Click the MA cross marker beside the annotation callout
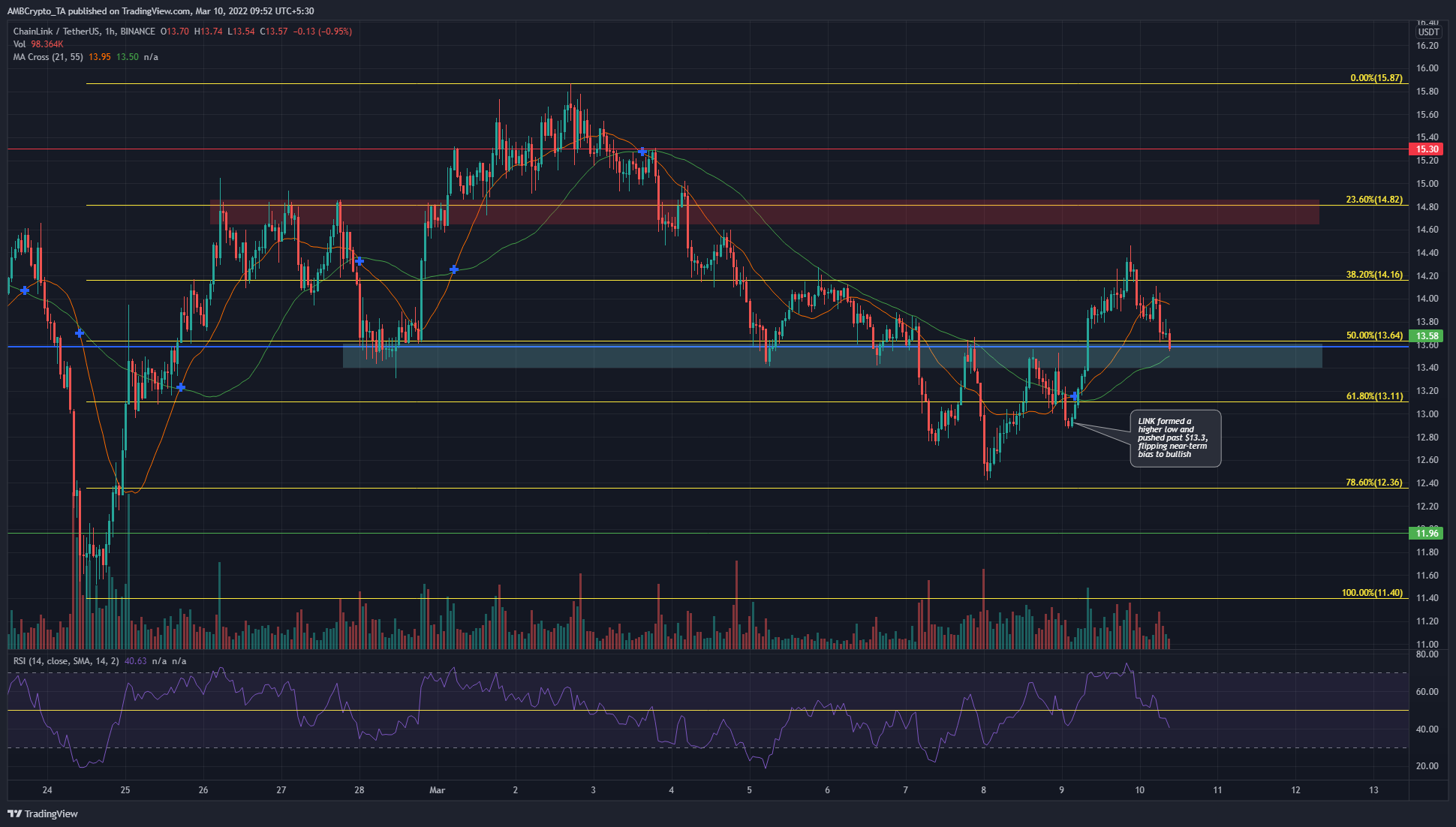Screen dimensions: 1456x827 (x=1075, y=395)
